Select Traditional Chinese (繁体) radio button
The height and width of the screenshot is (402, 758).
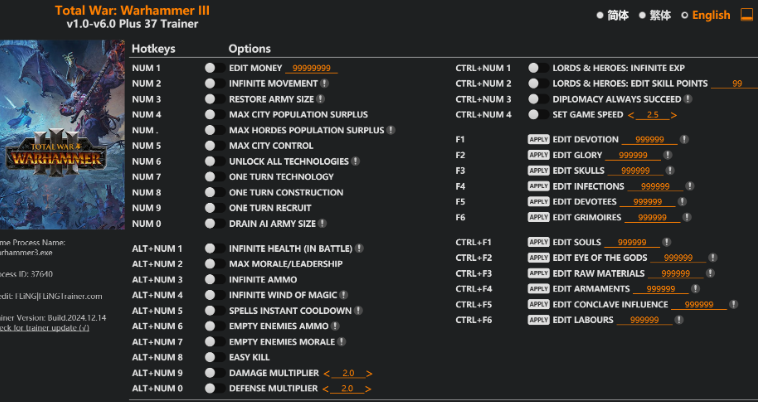pyautogui.click(x=642, y=15)
